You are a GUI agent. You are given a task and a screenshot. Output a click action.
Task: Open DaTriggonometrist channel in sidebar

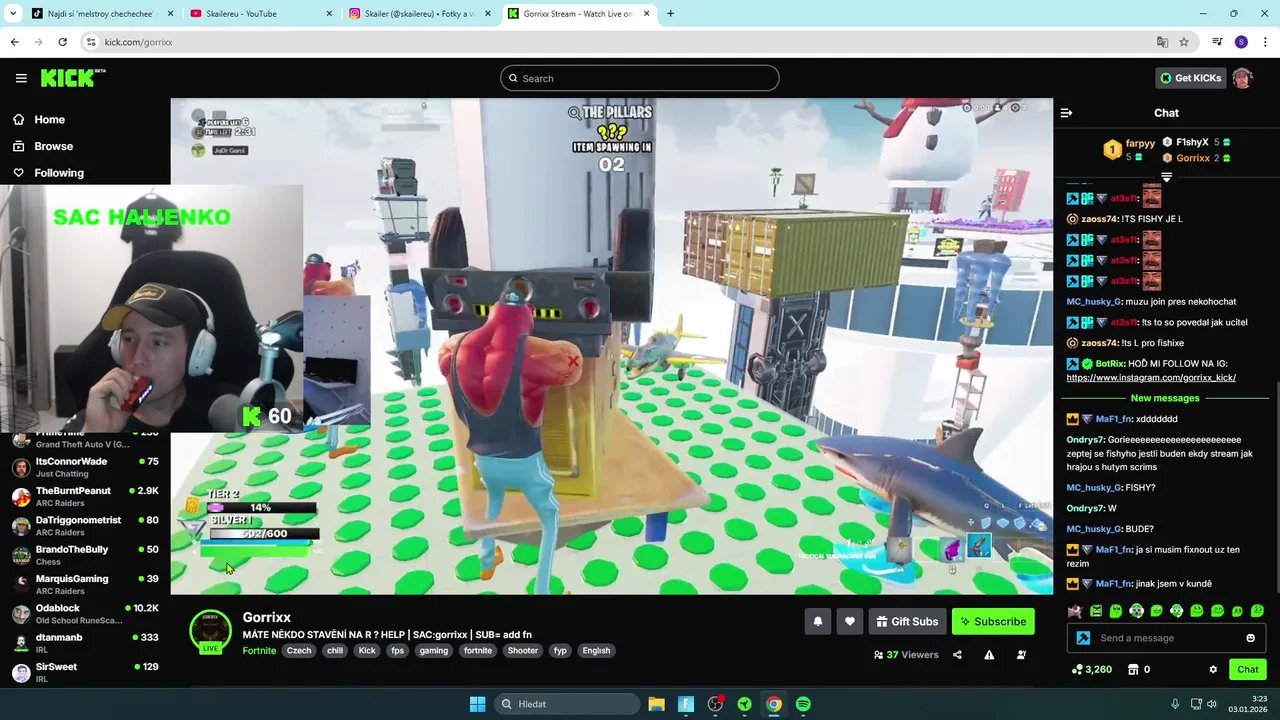pos(86,526)
